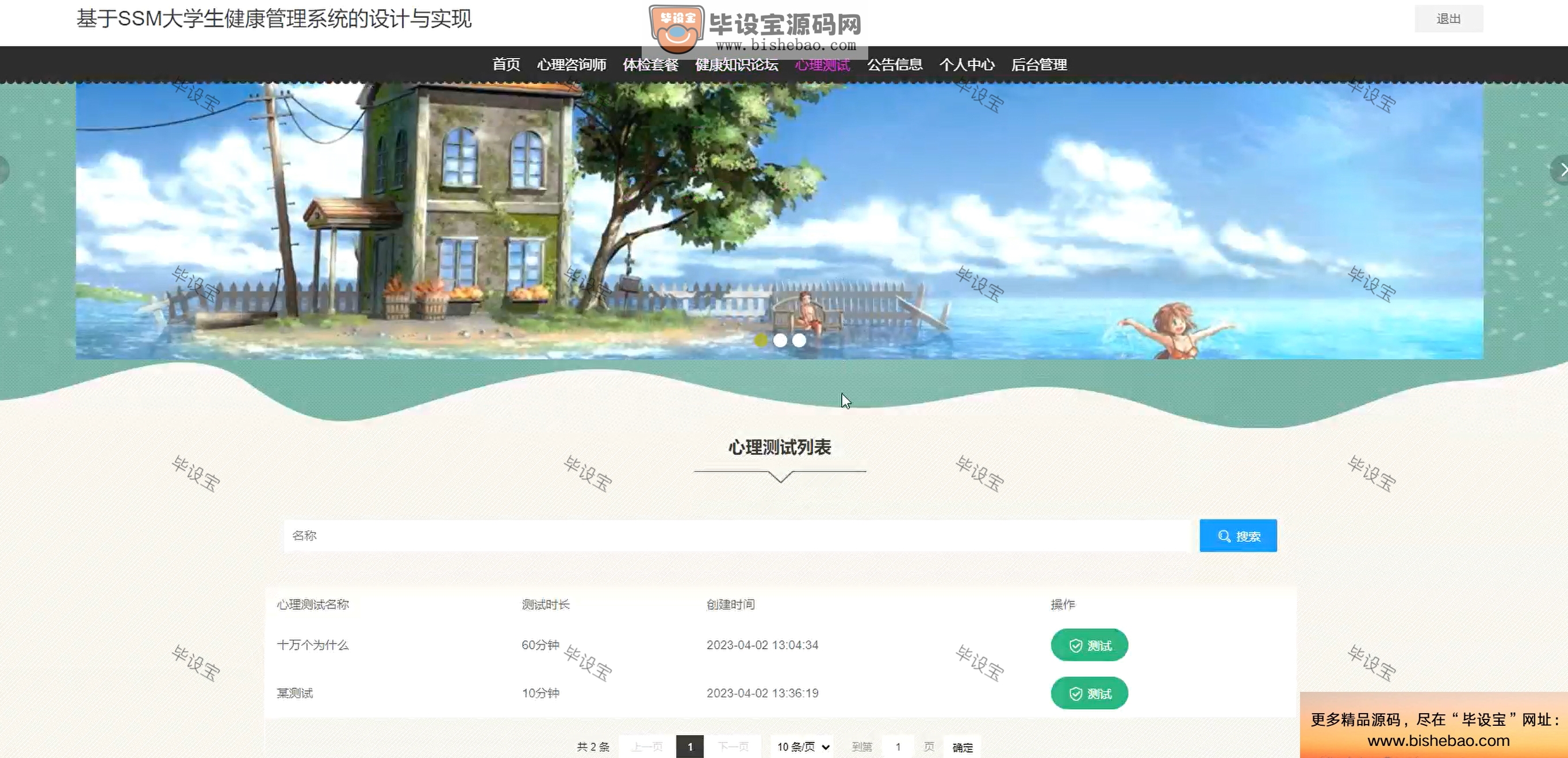Open 健康知识论坛 in the nav bar
Image resolution: width=1568 pixels, height=758 pixels.
point(737,64)
